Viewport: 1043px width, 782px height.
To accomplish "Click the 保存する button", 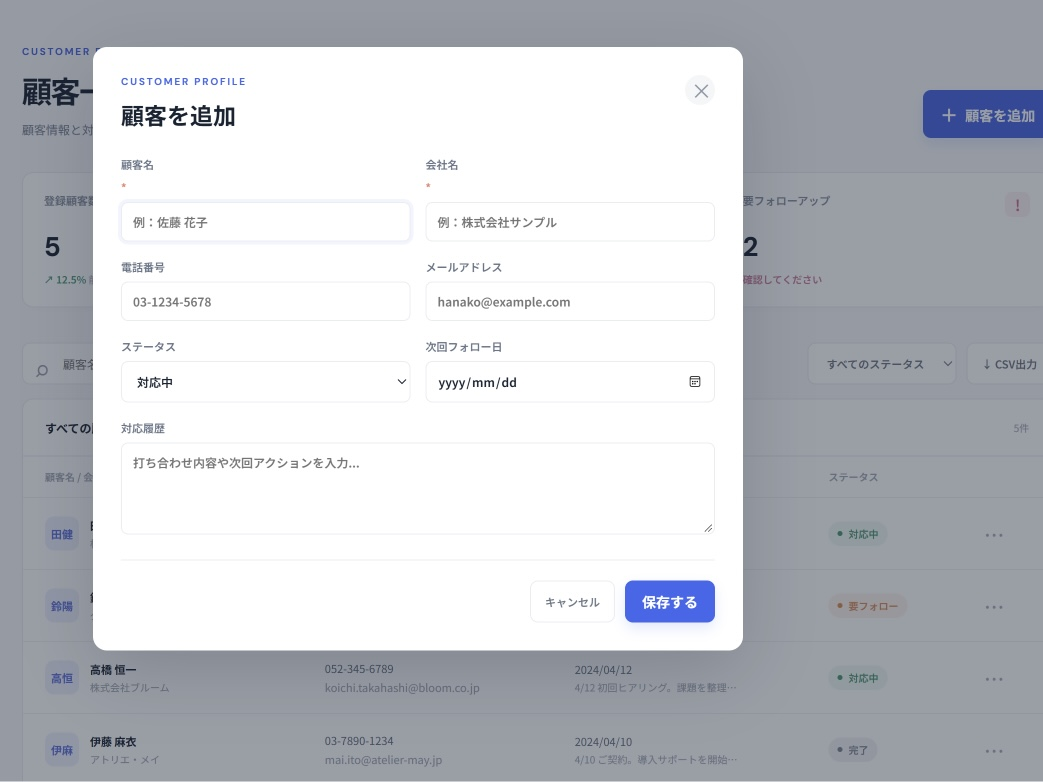I will (x=670, y=602).
